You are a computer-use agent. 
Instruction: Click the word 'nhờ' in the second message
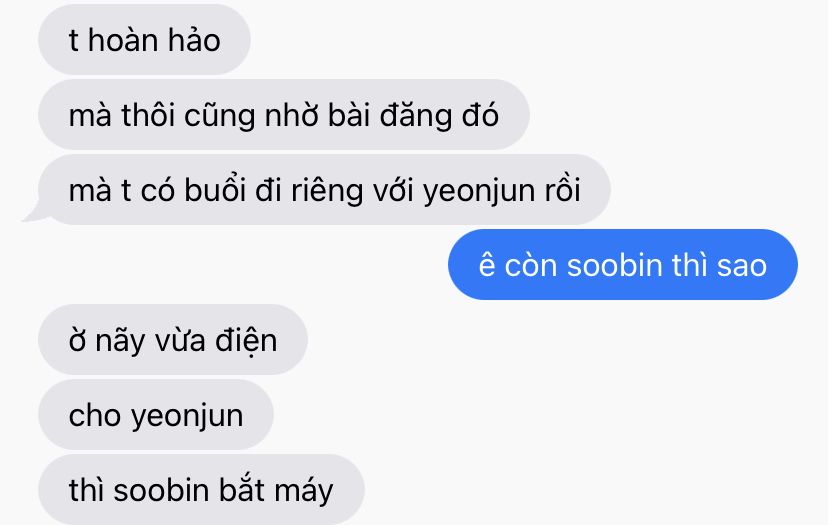coord(291,115)
